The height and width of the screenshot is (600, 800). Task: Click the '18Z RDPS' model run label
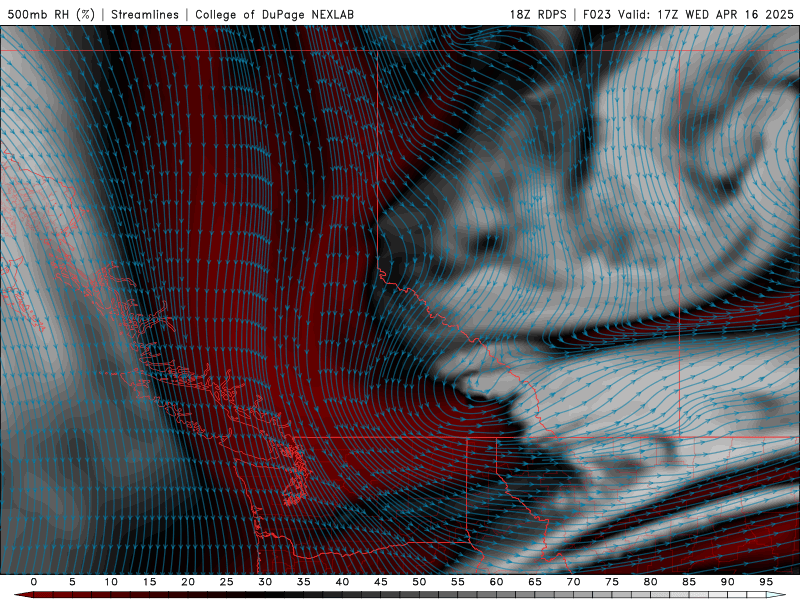tap(538, 14)
